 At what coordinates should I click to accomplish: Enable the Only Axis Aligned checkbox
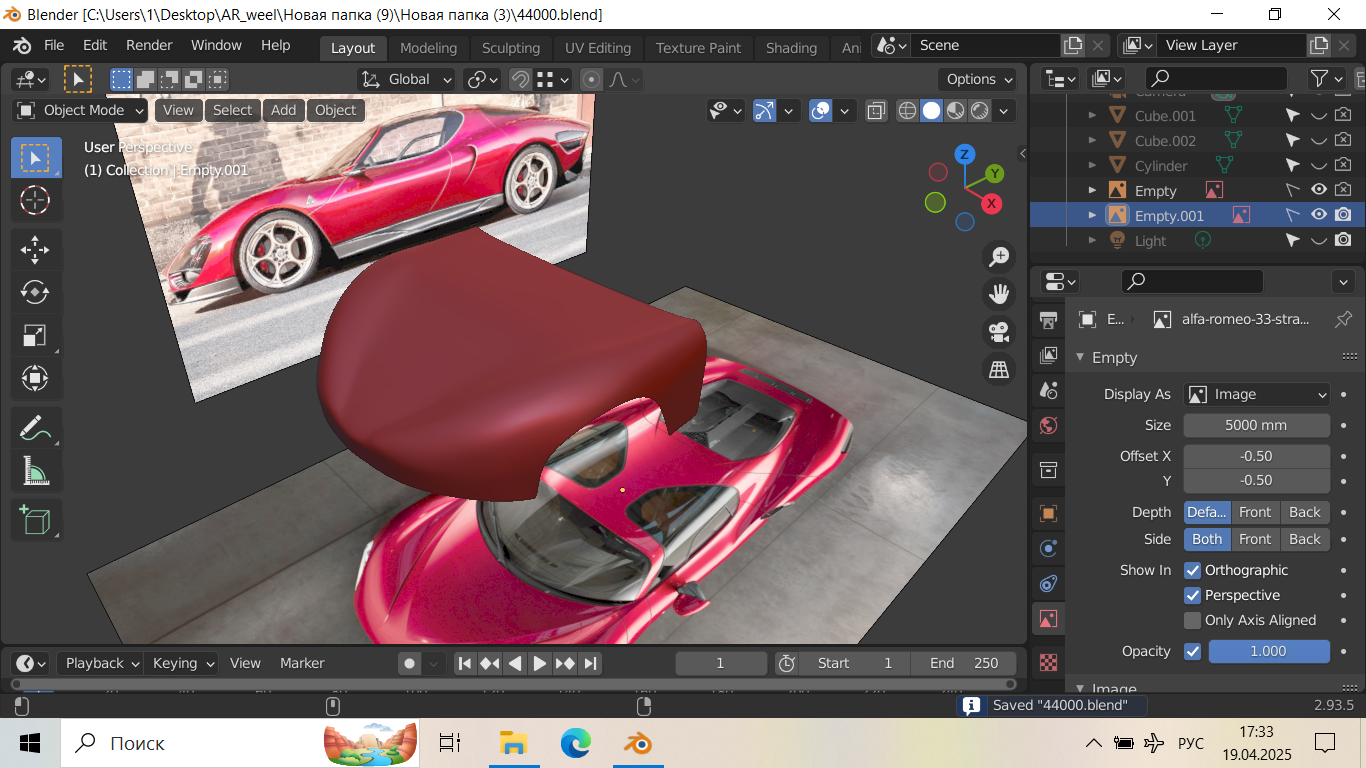click(1192, 620)
